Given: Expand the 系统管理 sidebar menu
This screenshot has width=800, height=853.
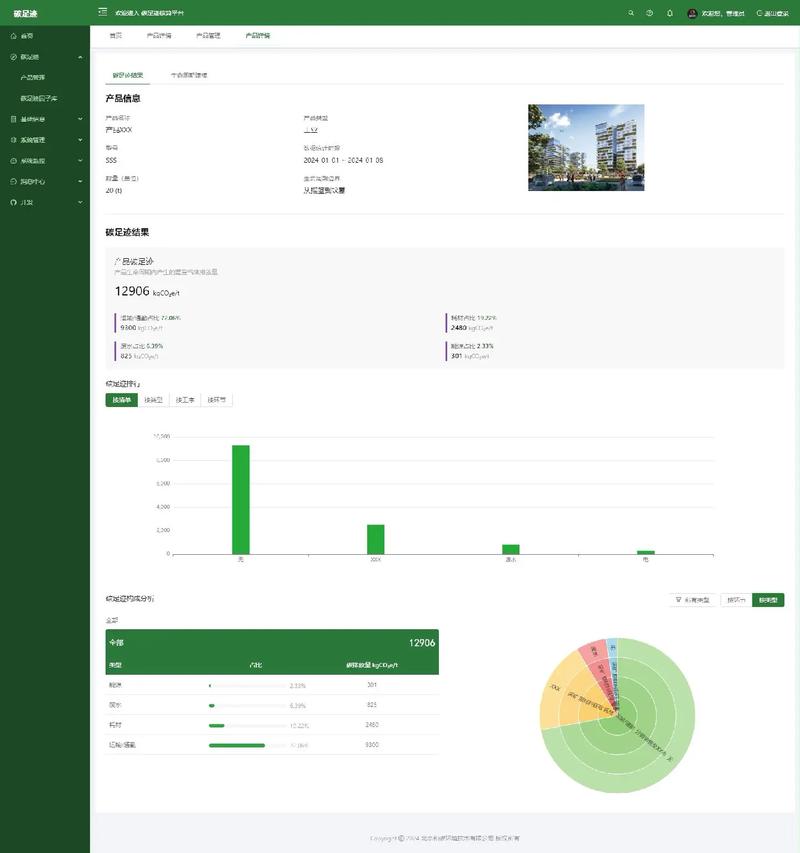Looking at the screenshot, I should (x=45, y=140).
